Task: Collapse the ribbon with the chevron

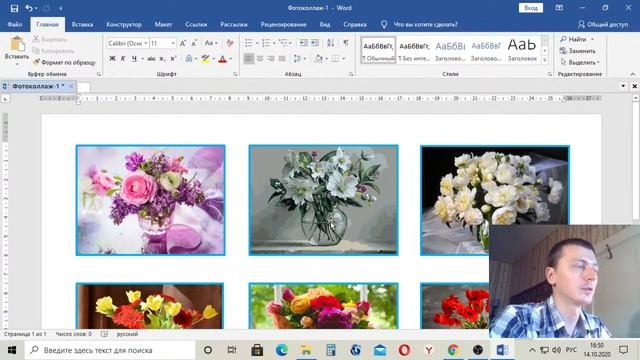Action: [x=633, y=74]
